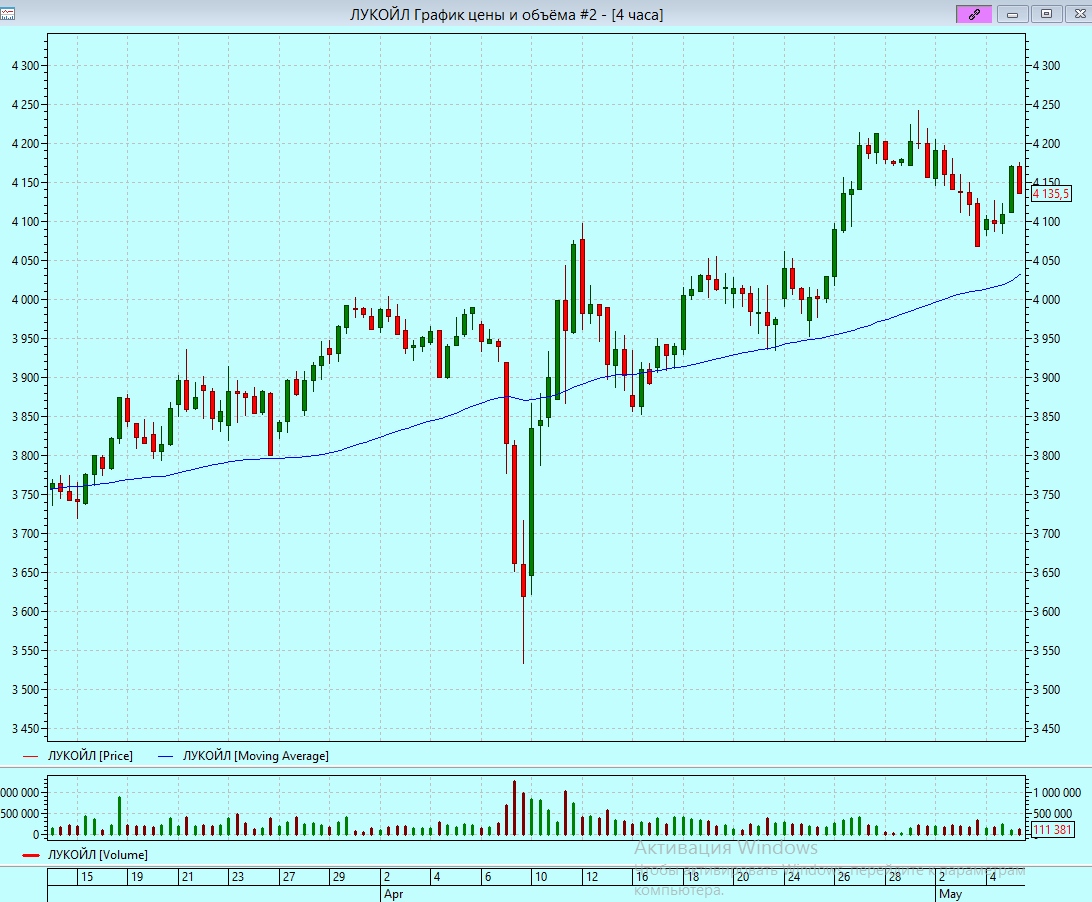The width and height of the screenshot is (1092, 902).
Task: Maximize the ЛУКОЙЛ chart window
Action: [x=1046, y=13]
